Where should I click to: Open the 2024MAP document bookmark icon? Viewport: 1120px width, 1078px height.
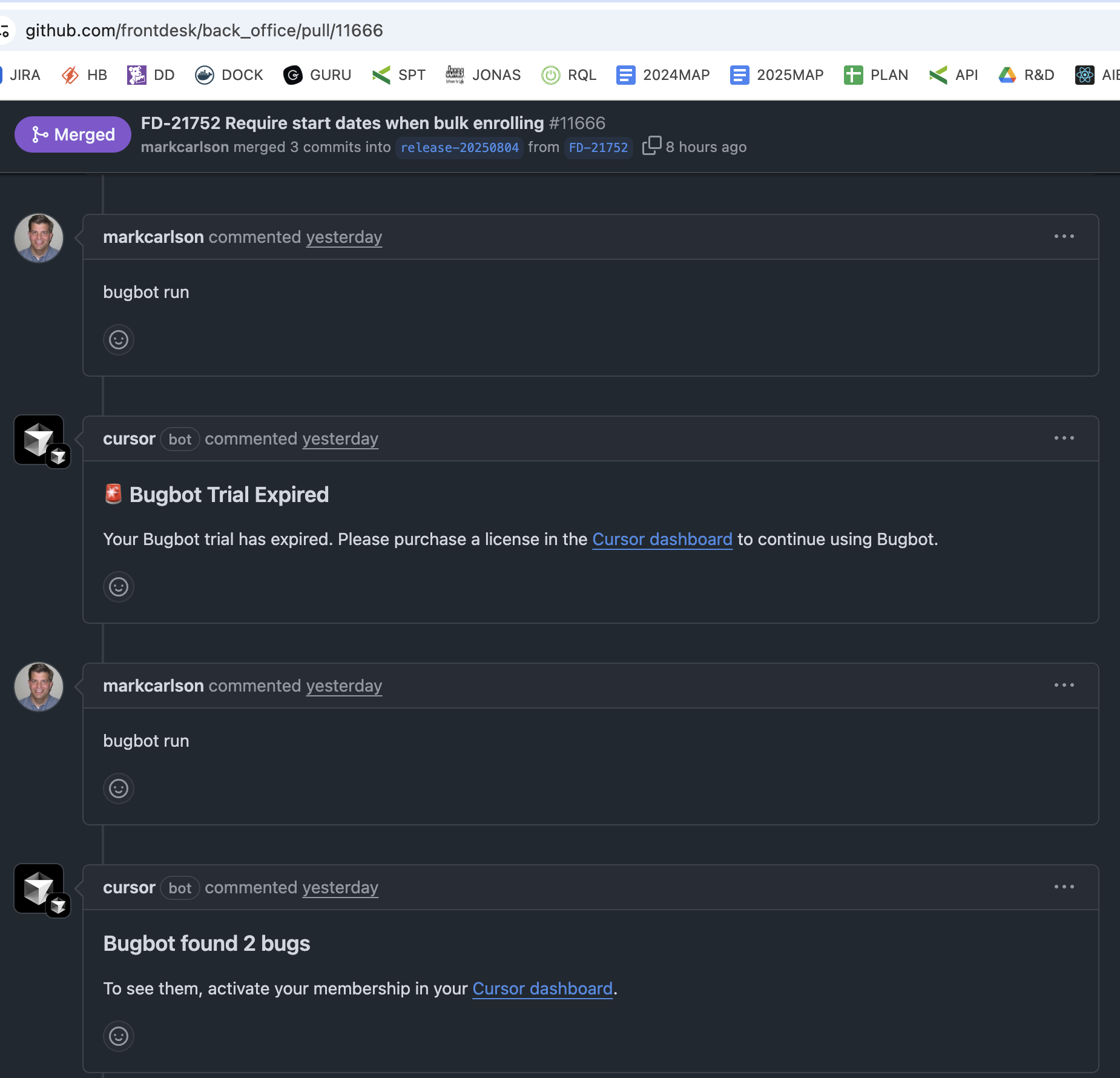click(626, 75)
